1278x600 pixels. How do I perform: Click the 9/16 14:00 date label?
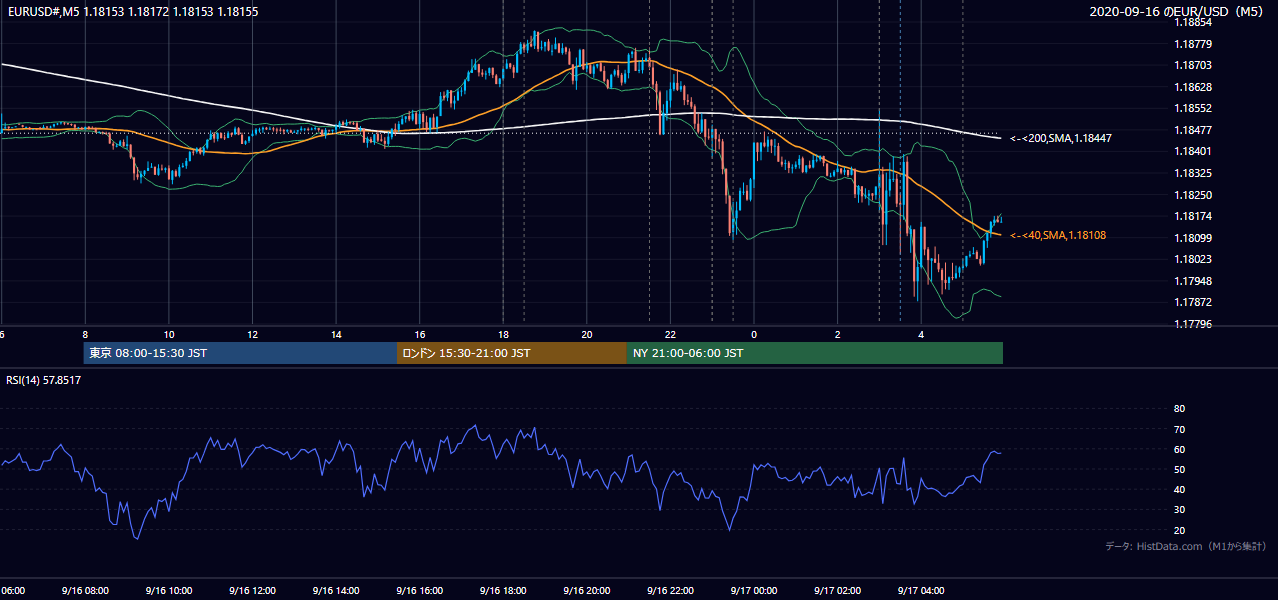tap(335, 591)
